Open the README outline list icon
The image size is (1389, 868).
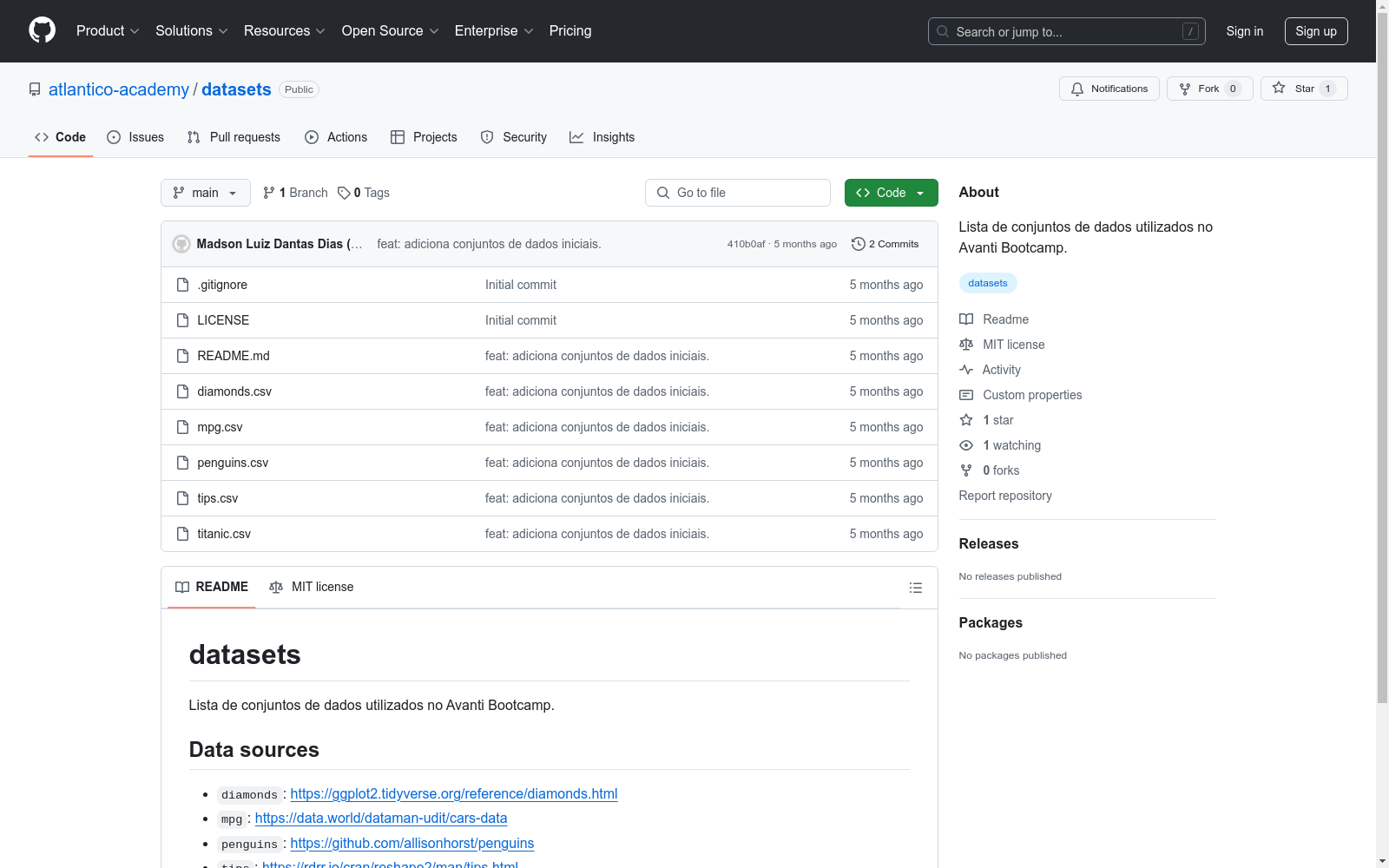pyautogui.click(x=916, y=588)
